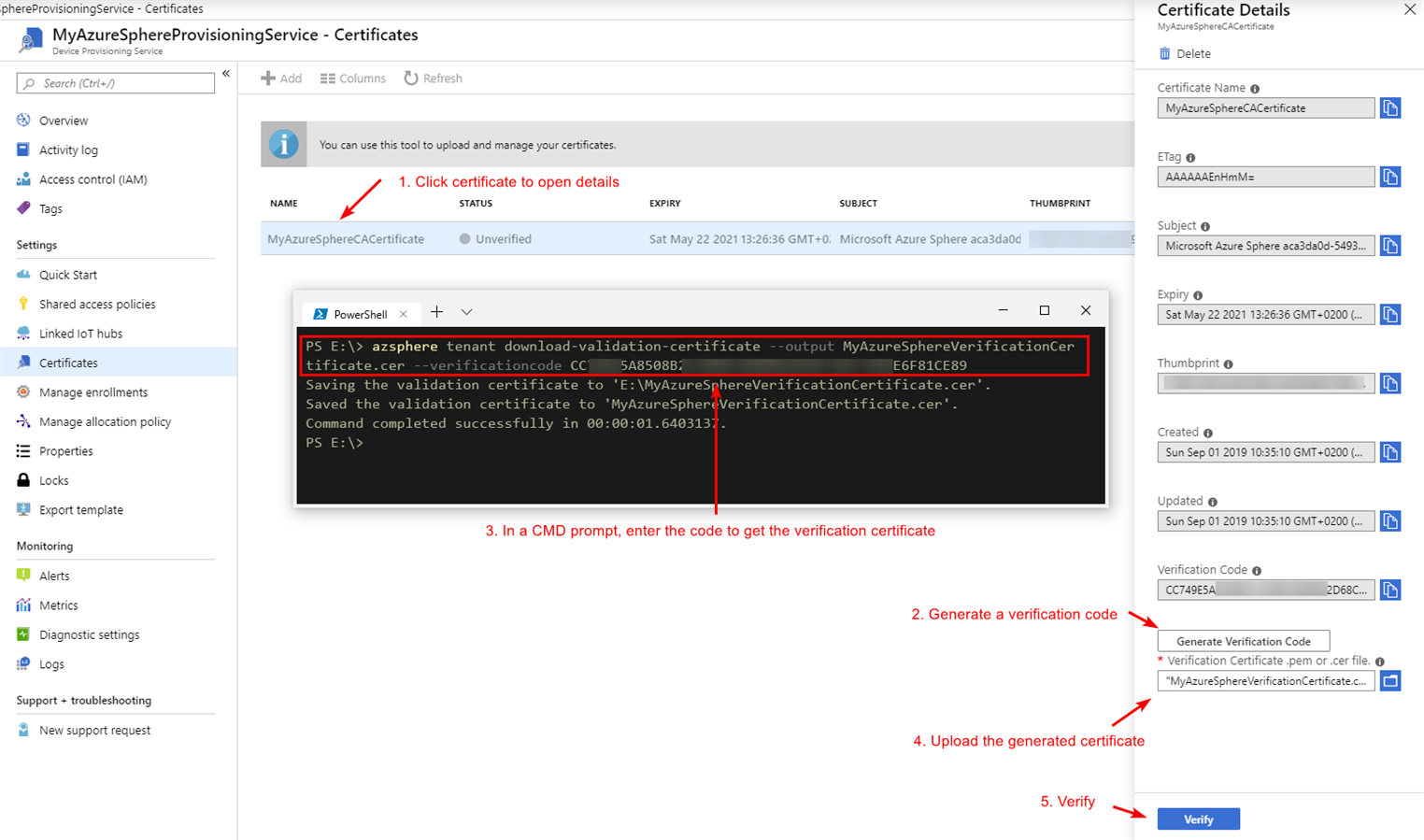This screenshot has height=840, width=1424.
Task: Click the Export template icon
Action: pos(23,509)
